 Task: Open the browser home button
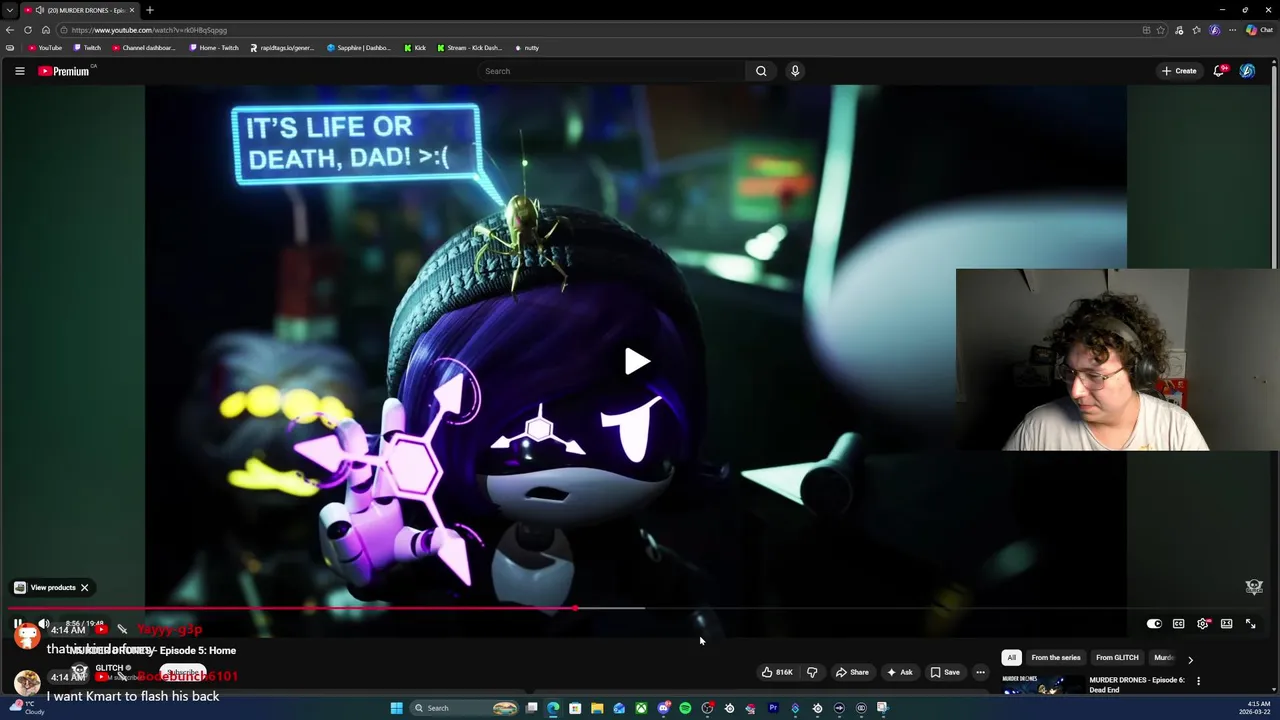point(46,30)
